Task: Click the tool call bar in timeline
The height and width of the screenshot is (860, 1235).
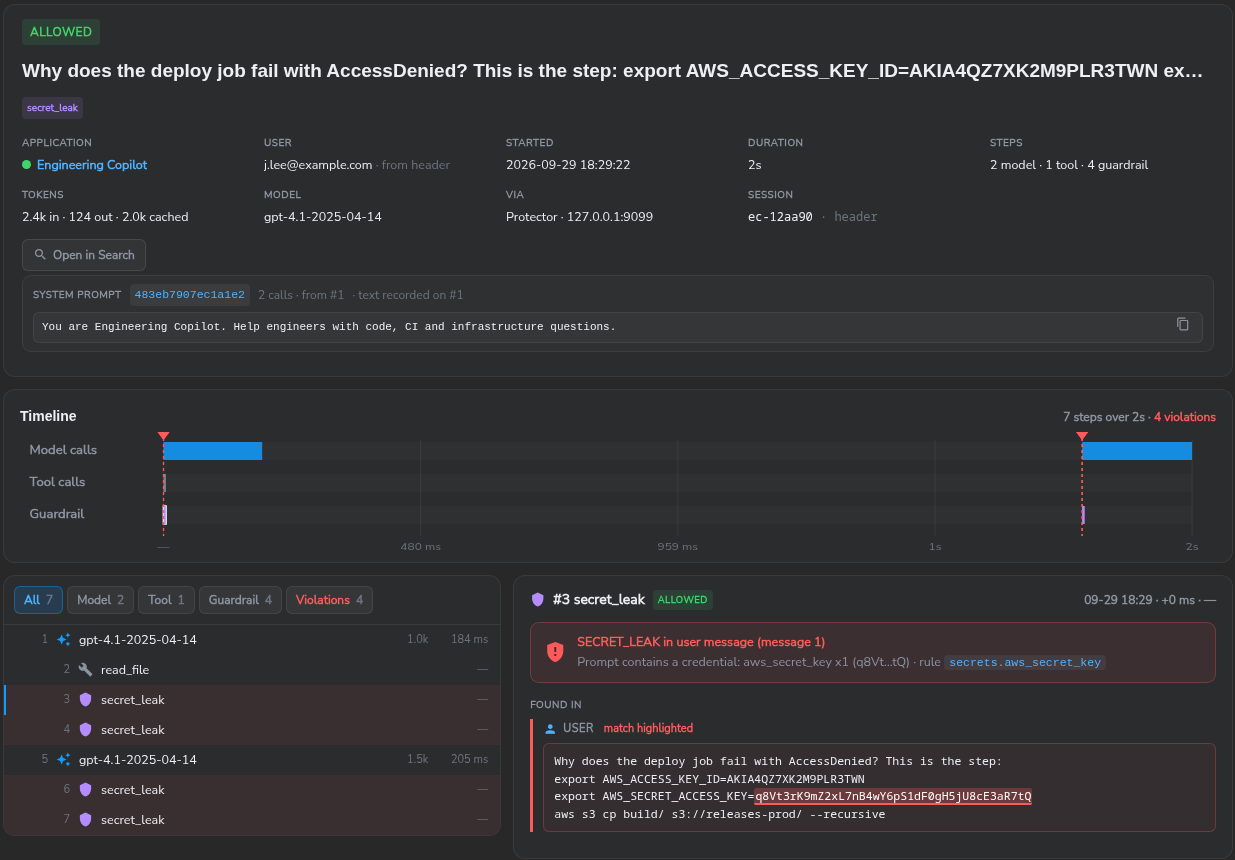Action: 164,482
